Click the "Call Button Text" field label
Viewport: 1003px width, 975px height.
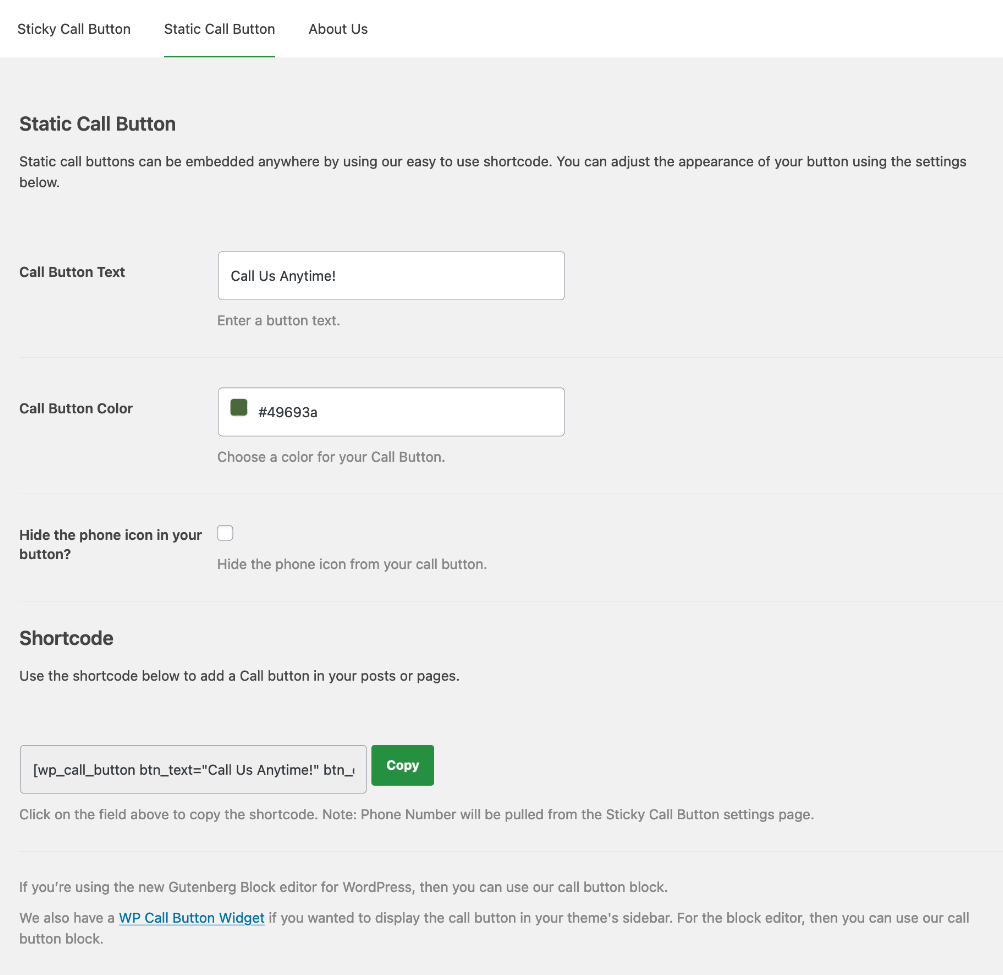72,272
